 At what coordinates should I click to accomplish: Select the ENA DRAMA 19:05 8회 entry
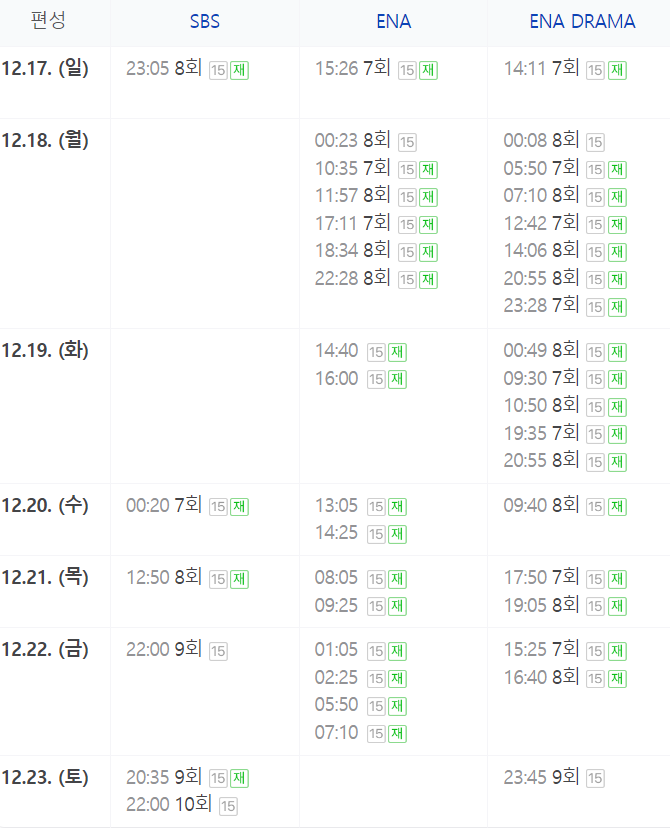(541, 605)
